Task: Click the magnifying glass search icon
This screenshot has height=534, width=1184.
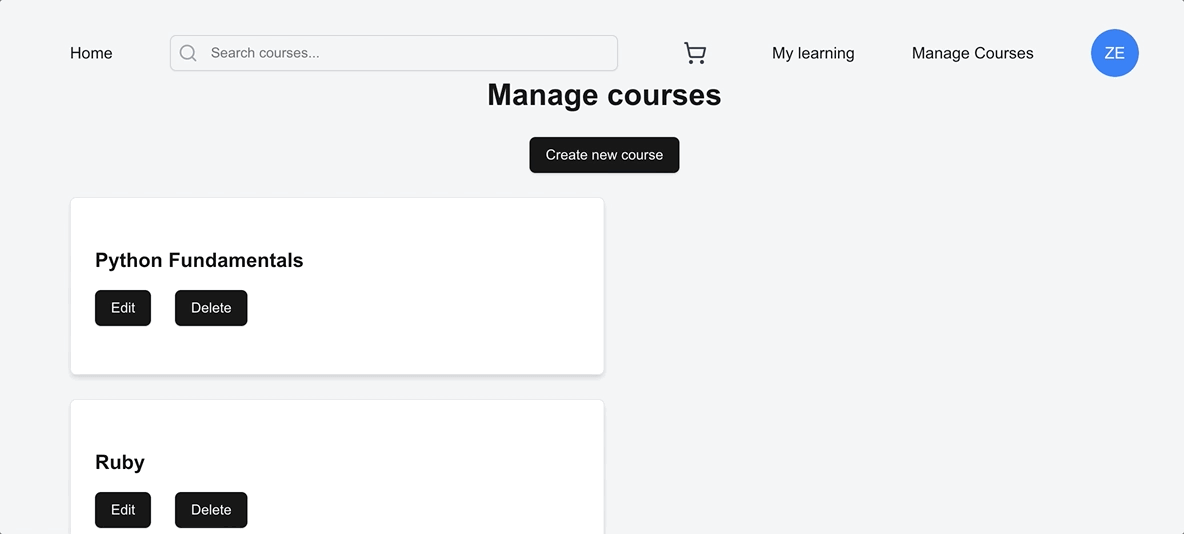Action: click(x=188, y=53)
